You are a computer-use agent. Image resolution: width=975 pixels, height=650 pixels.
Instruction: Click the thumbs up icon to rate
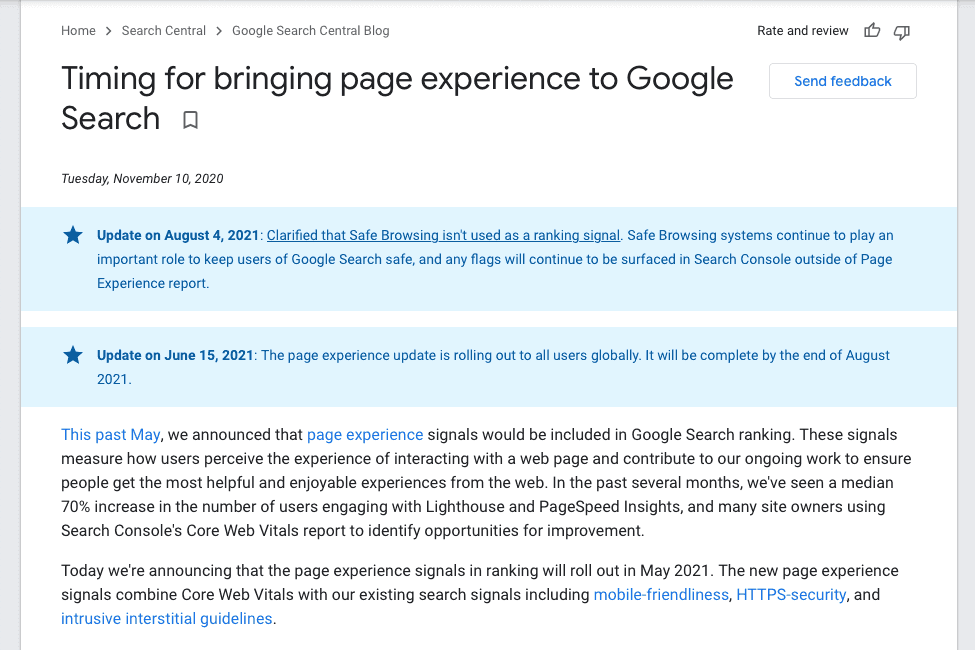[871, 31]
